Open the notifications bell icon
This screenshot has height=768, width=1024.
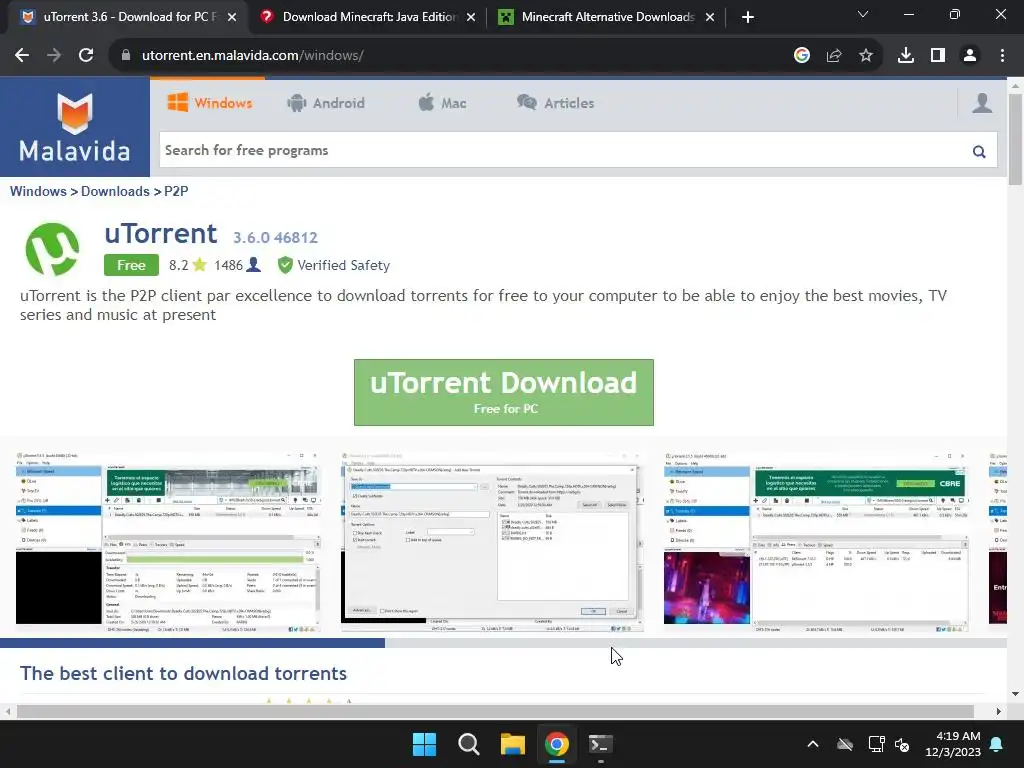pyautogui.click(x=997, y=744)
